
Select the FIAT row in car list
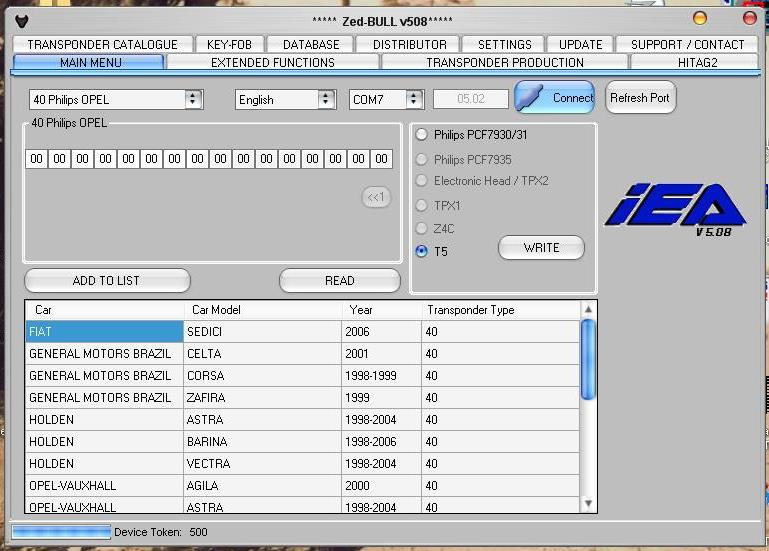pos(302,332)
